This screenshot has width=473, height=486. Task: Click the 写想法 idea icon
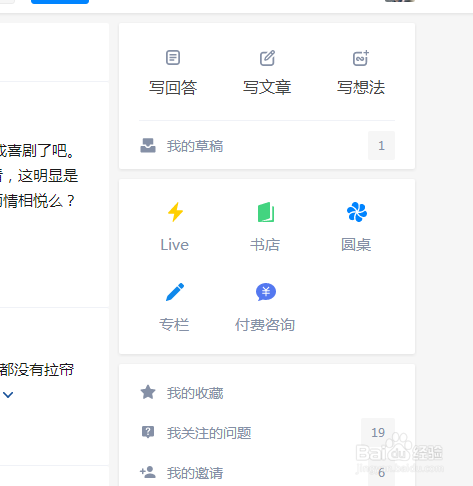[x=361, y=58]
